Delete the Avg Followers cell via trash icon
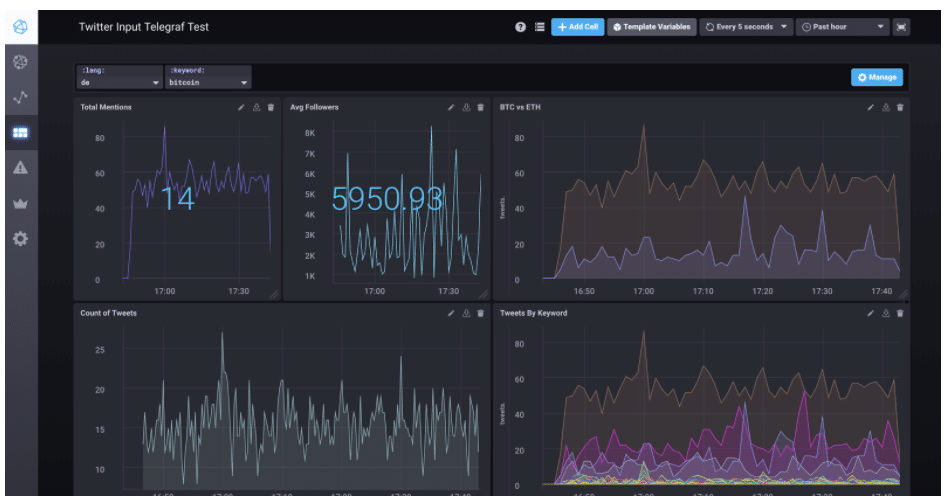944x502 pixels. click(x=480, y=107)
